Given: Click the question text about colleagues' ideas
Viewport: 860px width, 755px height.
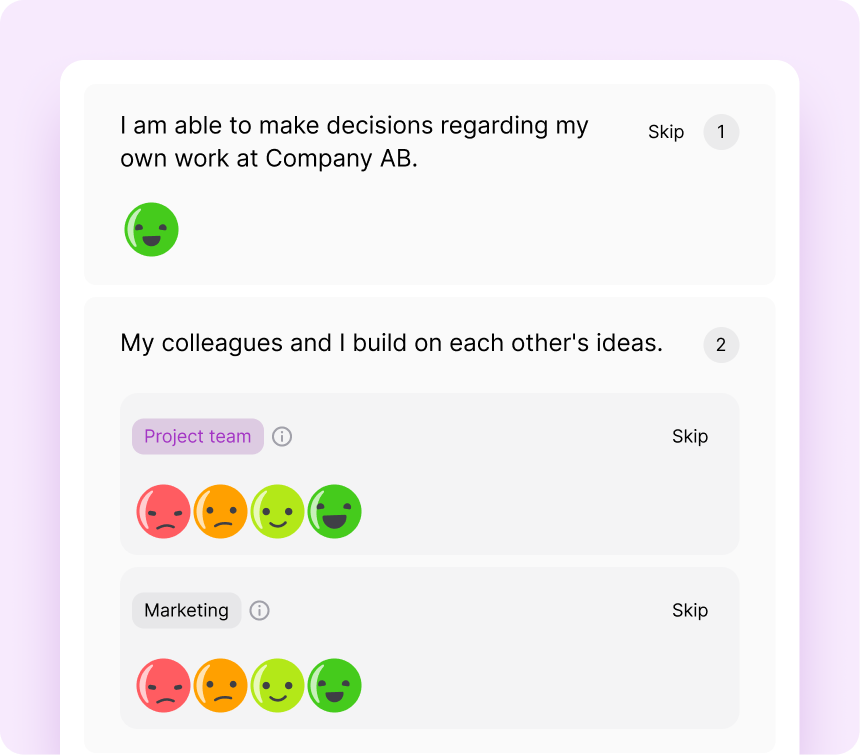Looking at the screenshot, I should point(391,344).
